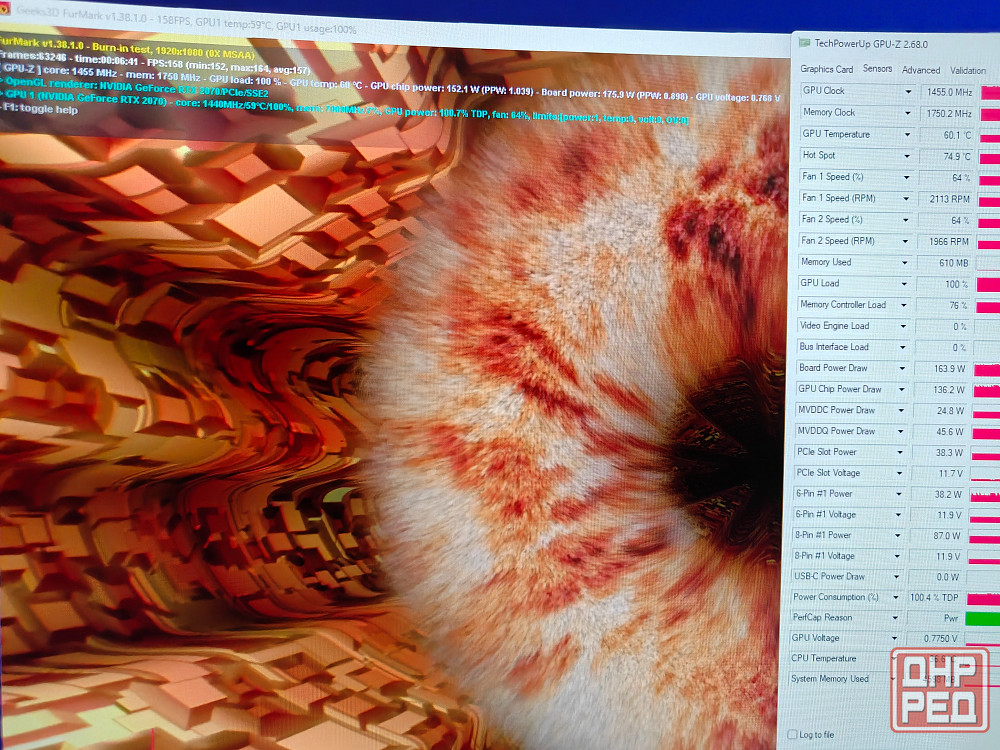
Task: Select the Sensors tab
Action: click(877, 69)
